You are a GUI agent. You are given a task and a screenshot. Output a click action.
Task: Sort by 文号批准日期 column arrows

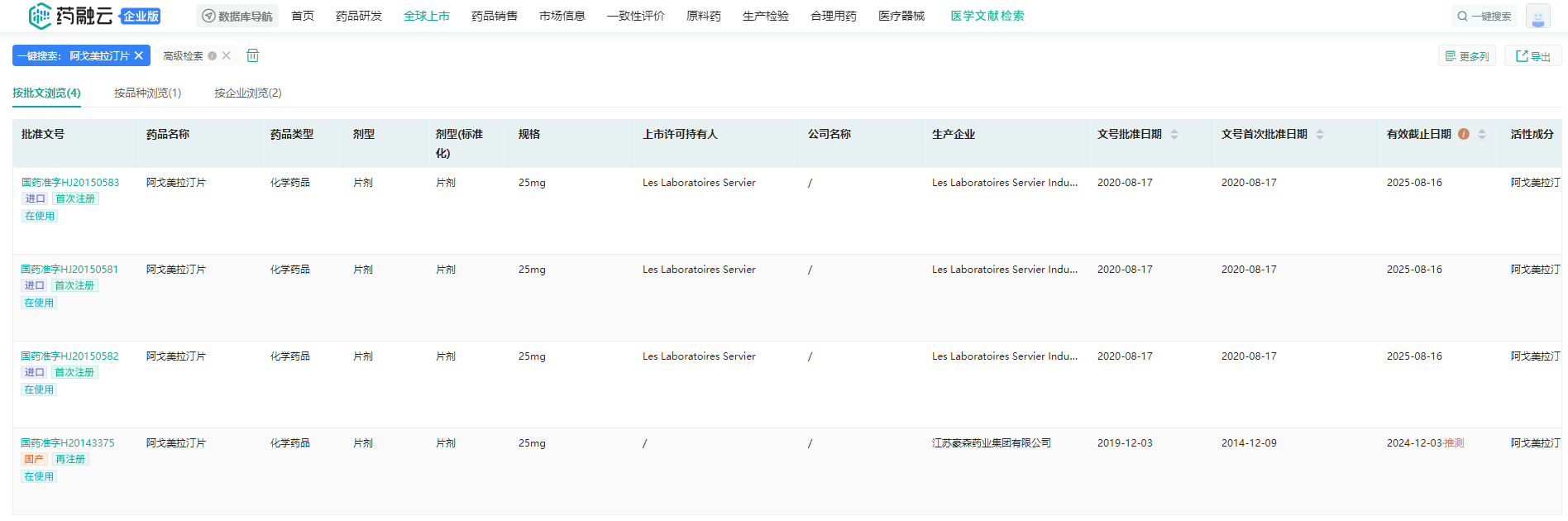(x=1174, y=134)
